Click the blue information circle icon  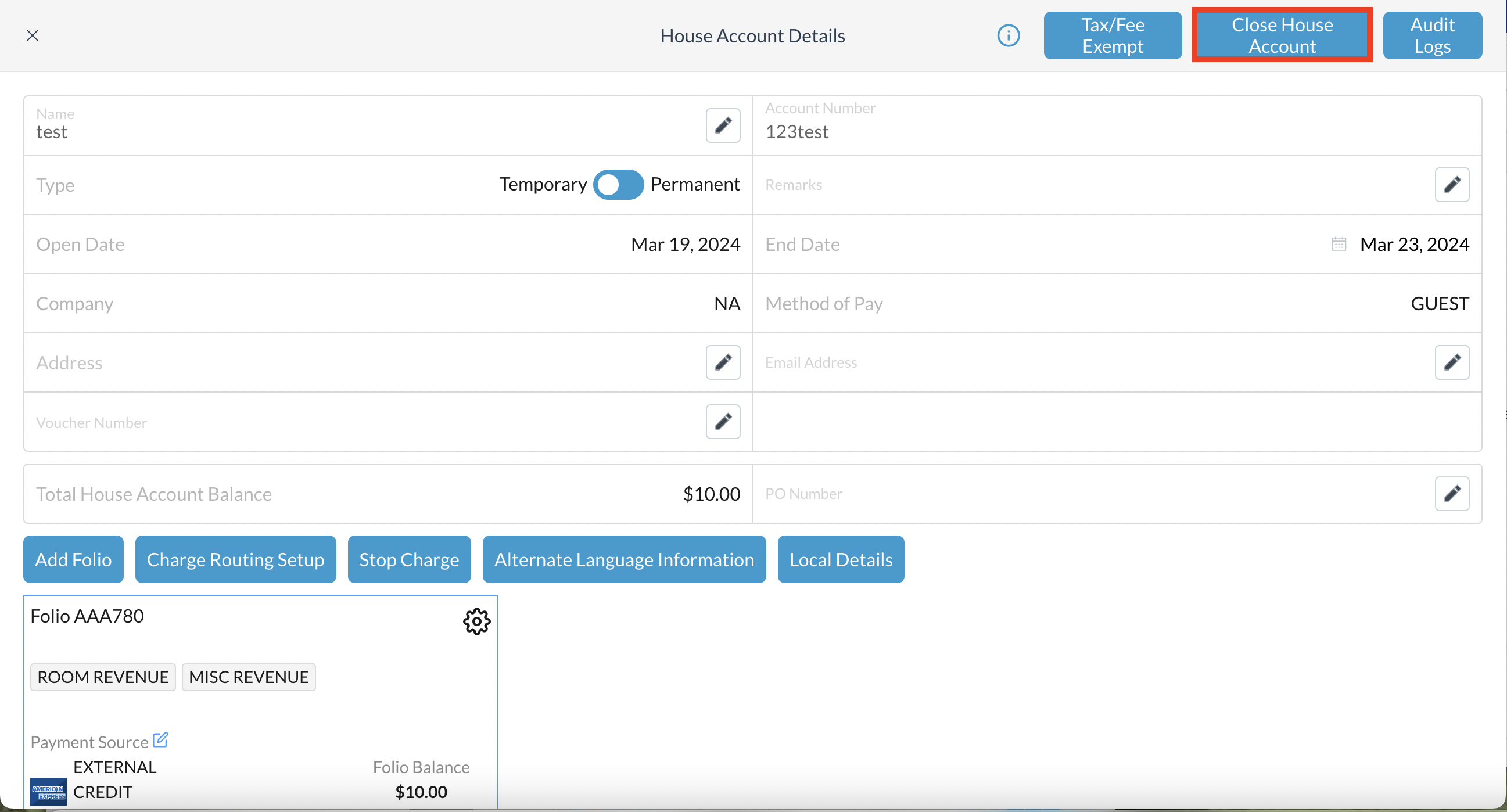pos(1008,35)
